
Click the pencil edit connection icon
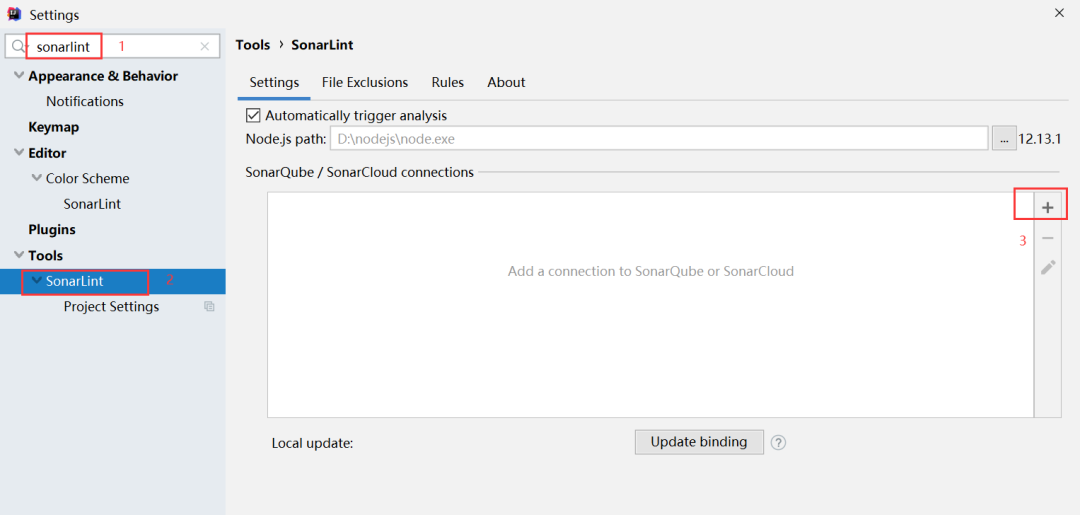point(1048,268)
